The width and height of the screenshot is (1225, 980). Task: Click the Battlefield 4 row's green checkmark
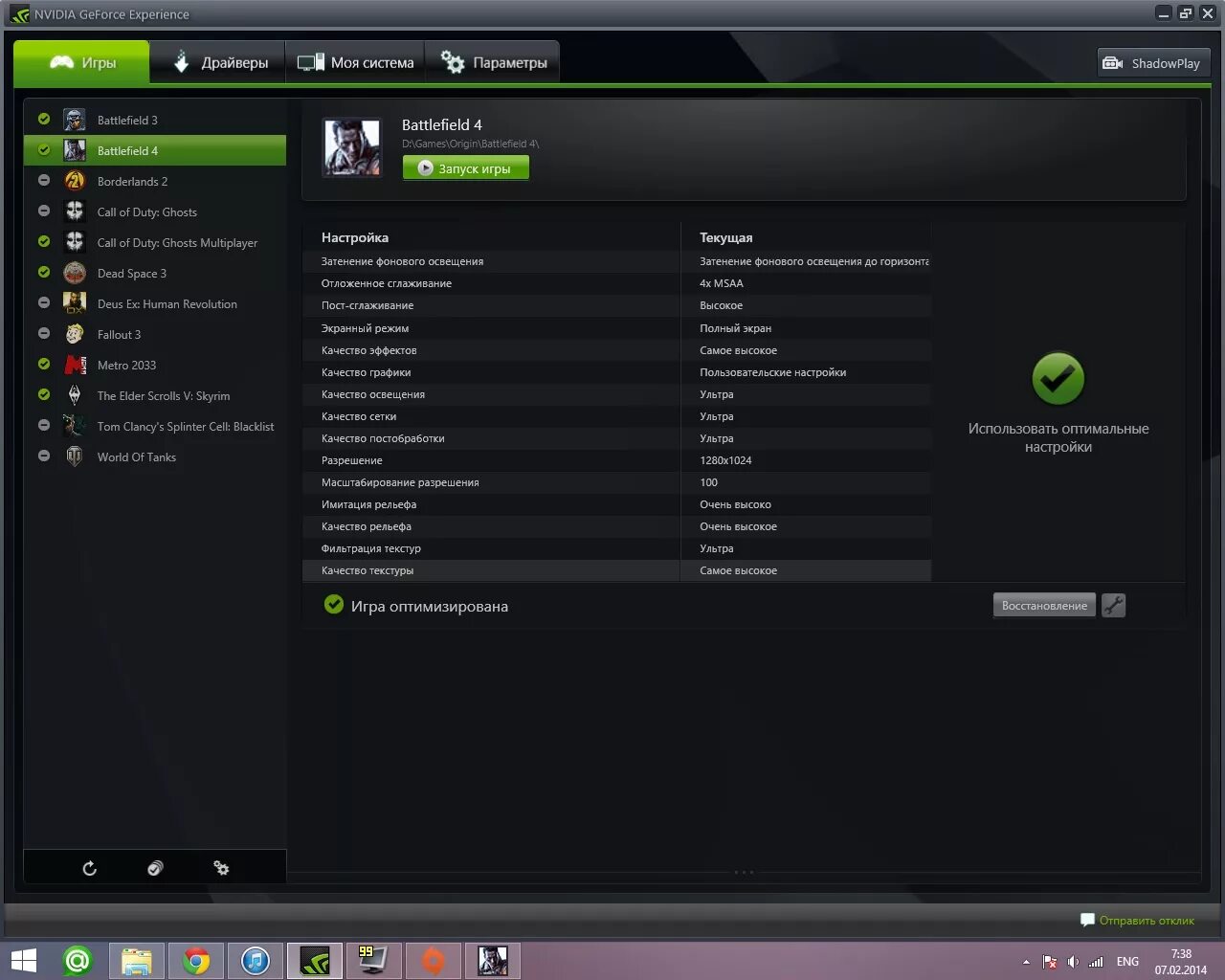[44, 149]
